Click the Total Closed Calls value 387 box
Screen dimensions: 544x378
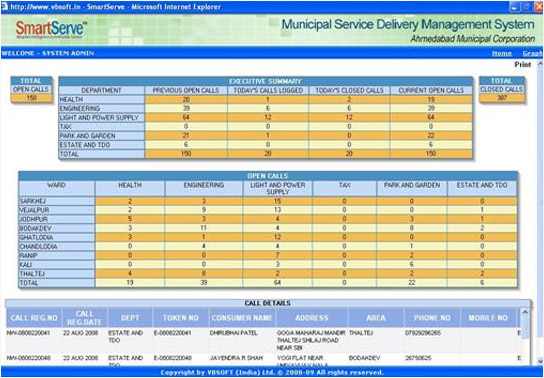tap(502, 98)
